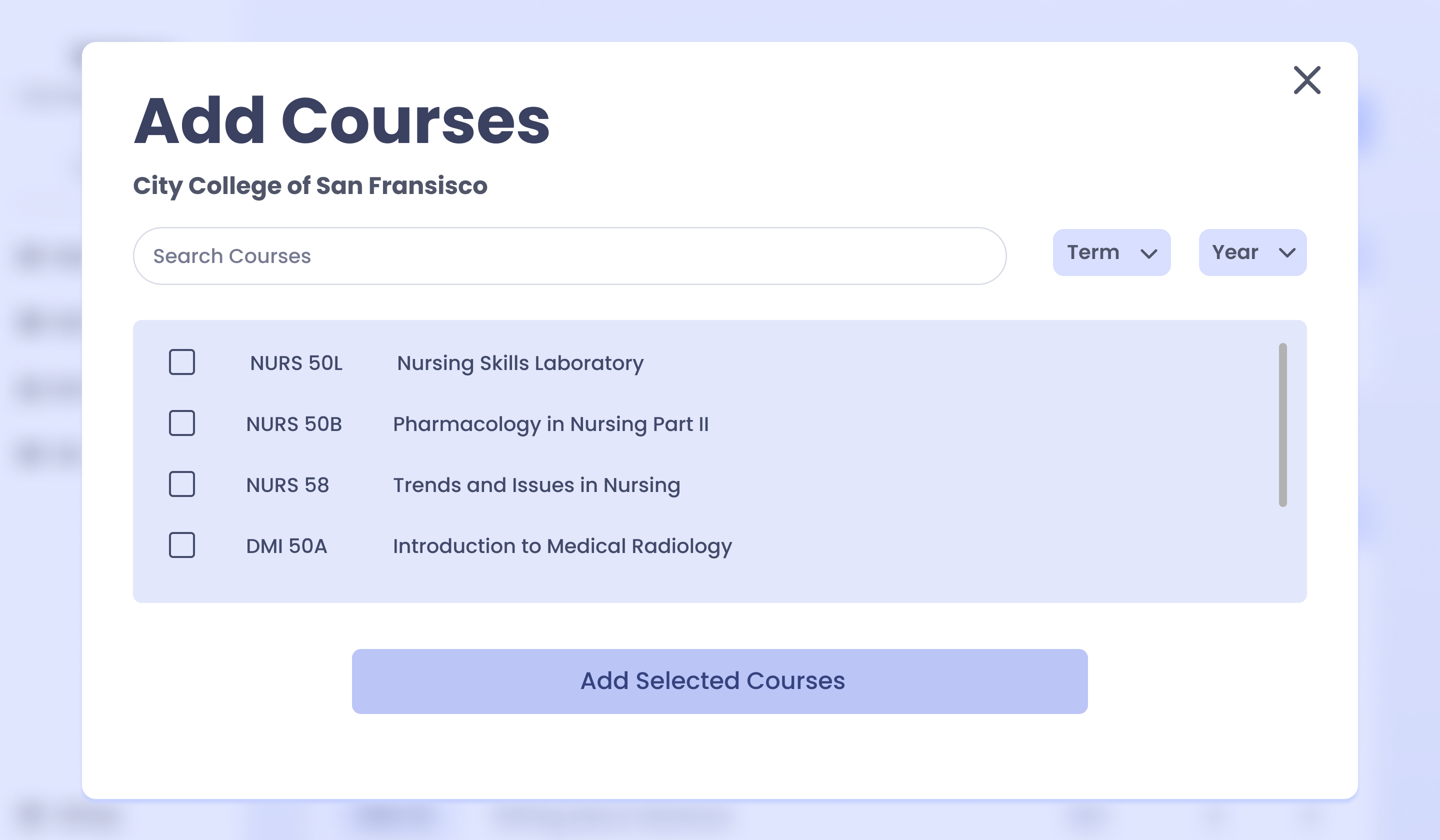Click the NURS 50B course code

pyautogui.click(x=293, y=424)
